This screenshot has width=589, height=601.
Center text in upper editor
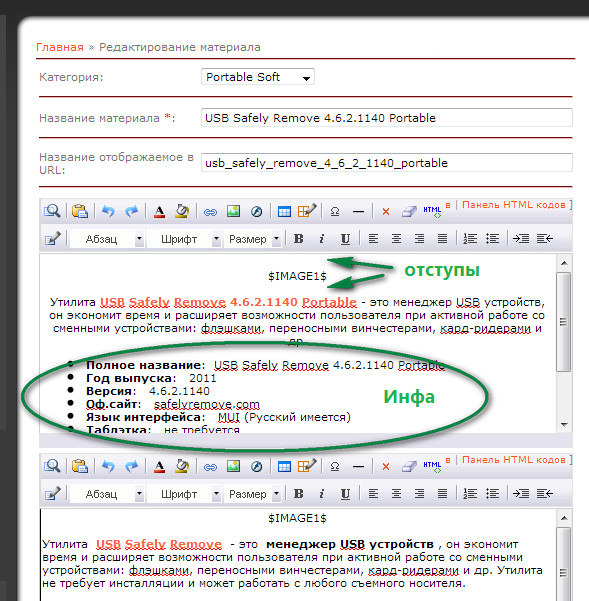click(396, 239)
